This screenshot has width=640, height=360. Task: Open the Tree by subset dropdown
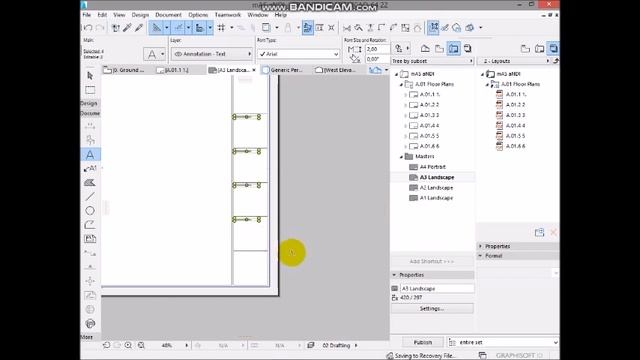pyautogui.click(x=432, y=61)
